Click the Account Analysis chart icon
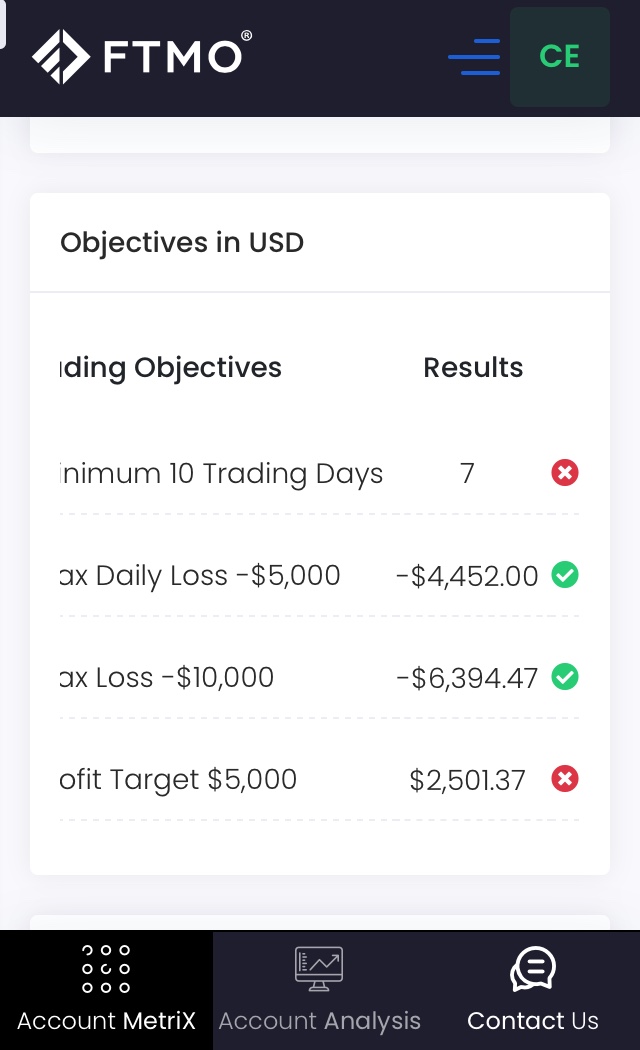Screen dimensions: 640x1050 [x=319, y=968]
